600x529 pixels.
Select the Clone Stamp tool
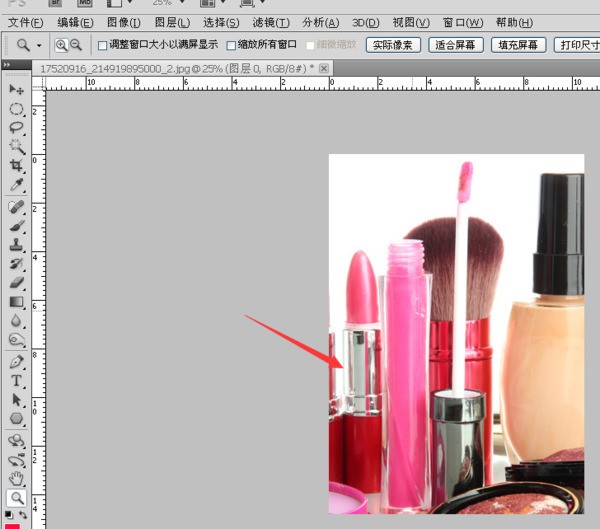[x=17, y=244]
